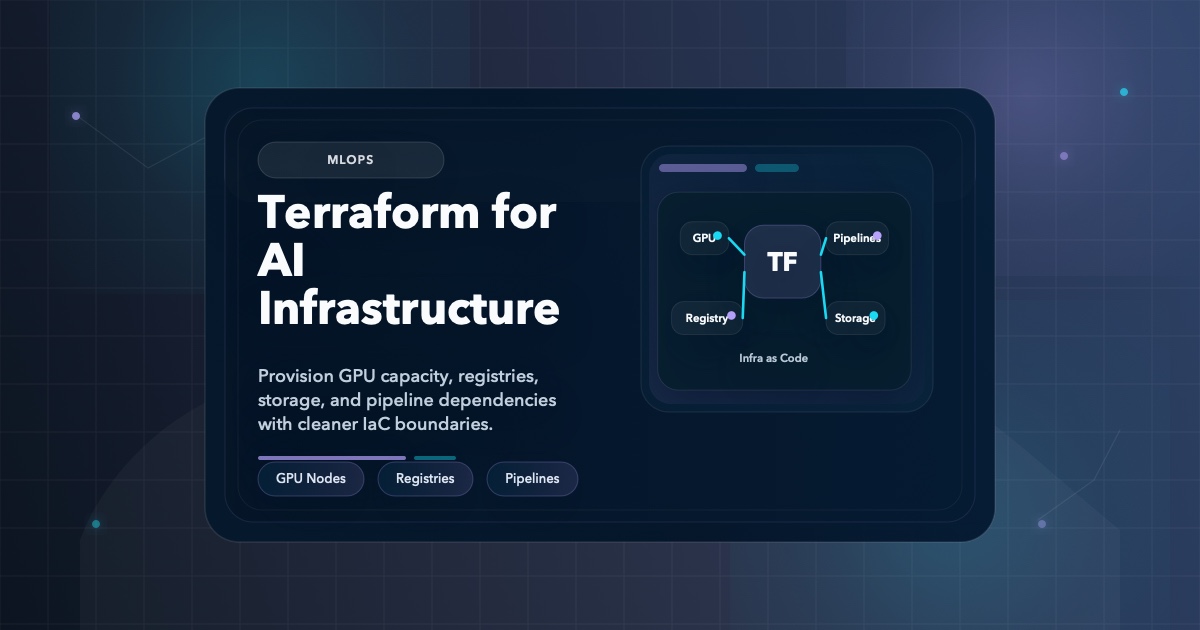Enable the Registries chip

point(425,479)
